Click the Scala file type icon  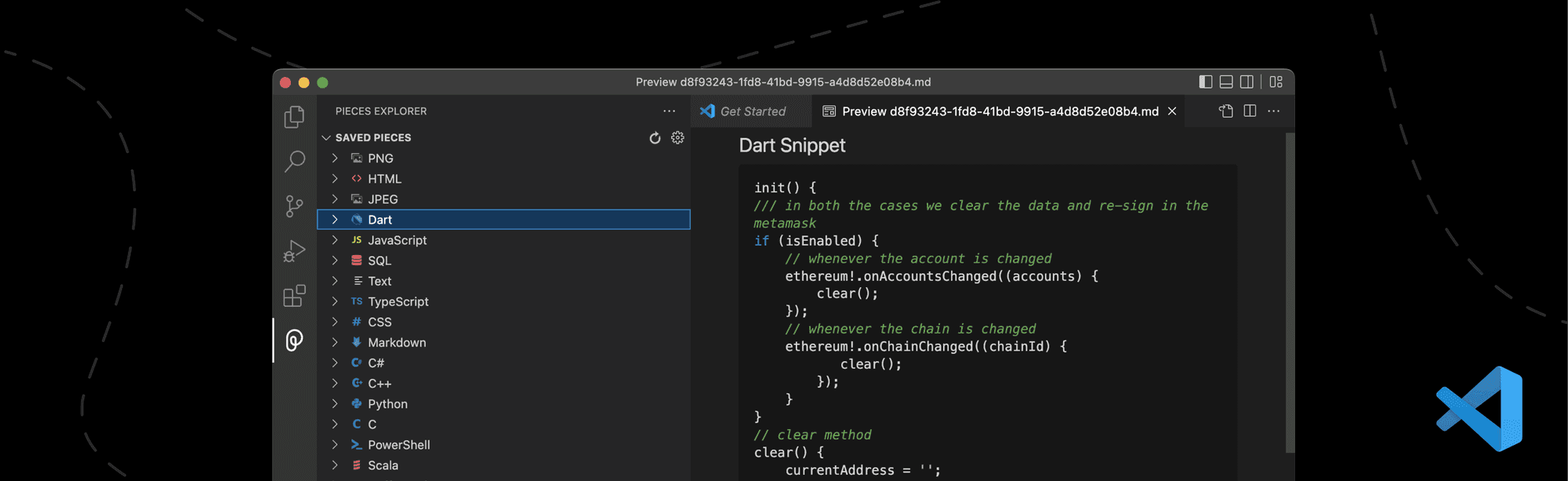coord(357,465)
